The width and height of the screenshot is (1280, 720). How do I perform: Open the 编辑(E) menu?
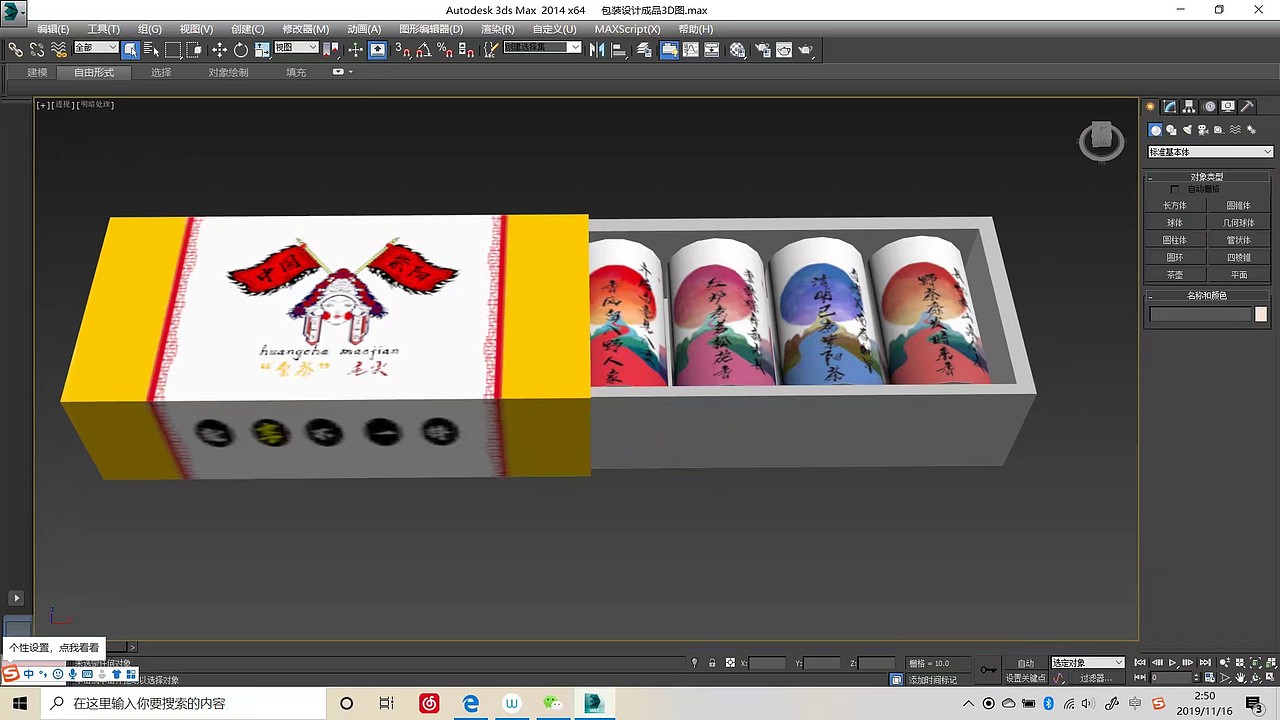tap(53, 29)
